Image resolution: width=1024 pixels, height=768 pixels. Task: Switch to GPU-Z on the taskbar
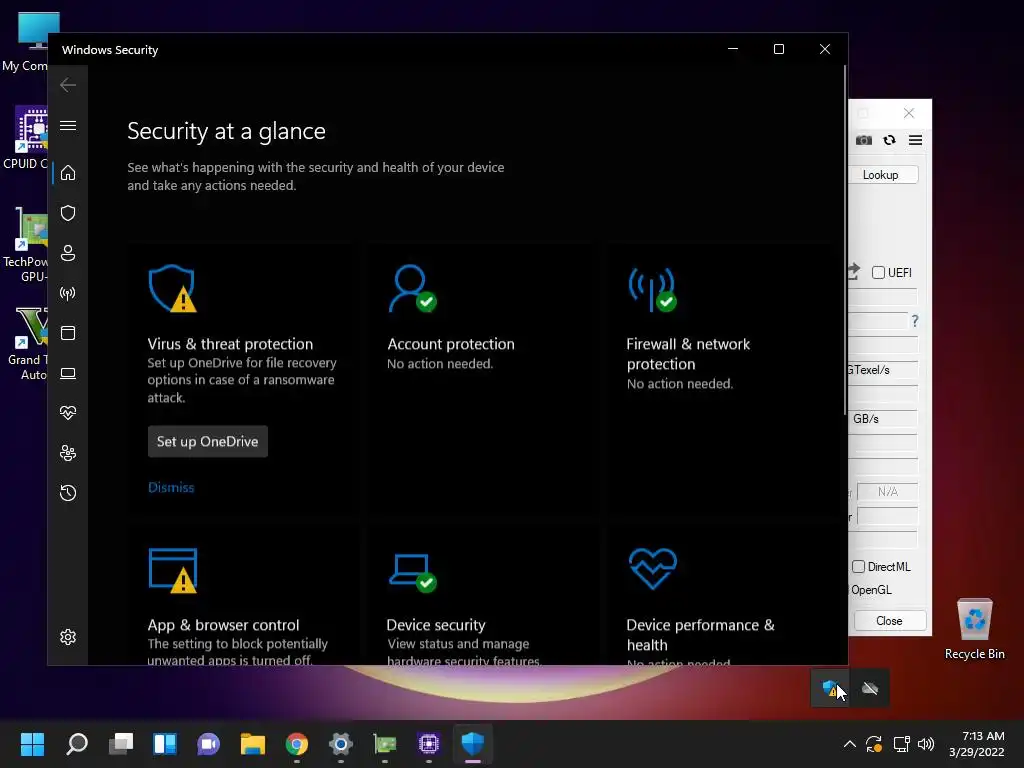pyautogui.click(x=385, y=744)
